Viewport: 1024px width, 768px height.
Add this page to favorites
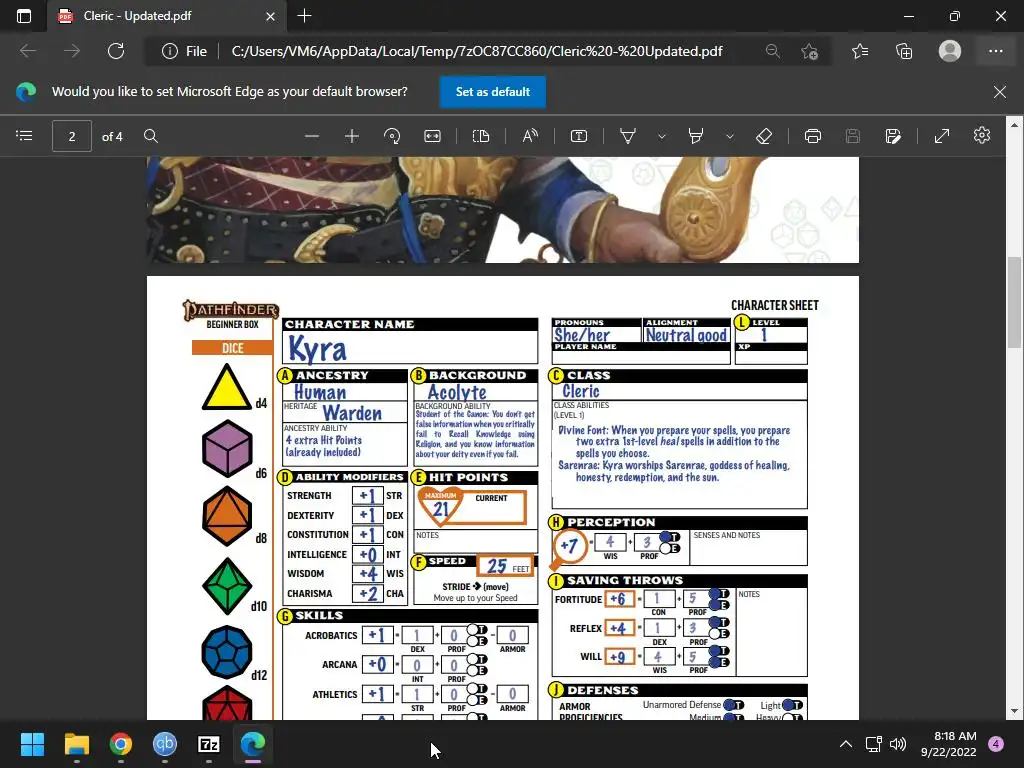coord(810,51)
